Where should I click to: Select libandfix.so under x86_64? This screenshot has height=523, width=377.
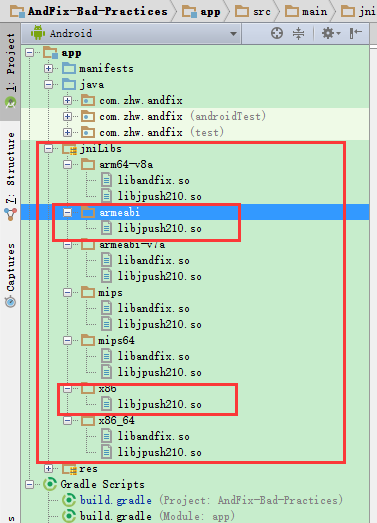tap(153, 437)
